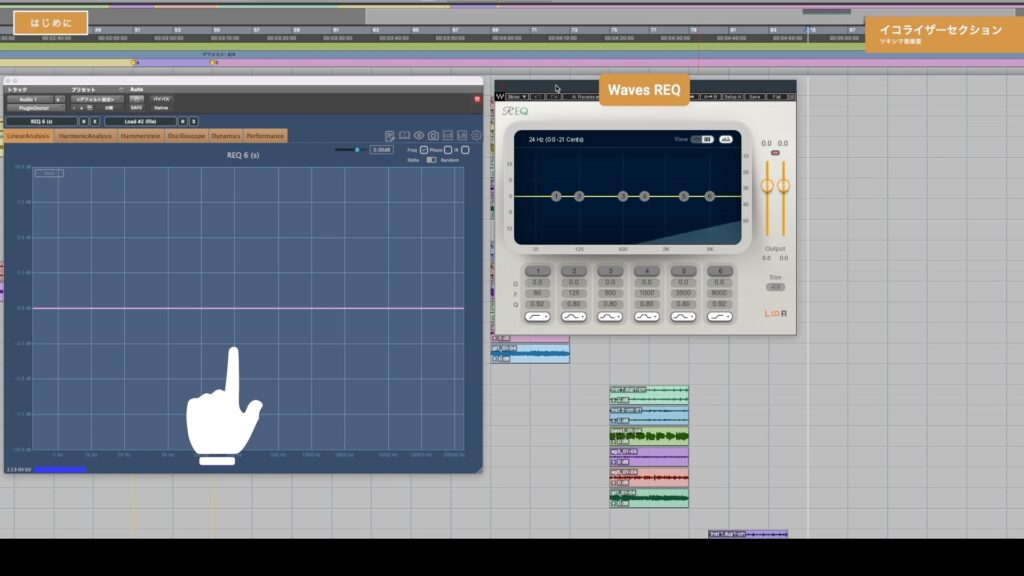Open band 4 filter type selector in REQ
1024x576 pixels.
pos(647,317)
